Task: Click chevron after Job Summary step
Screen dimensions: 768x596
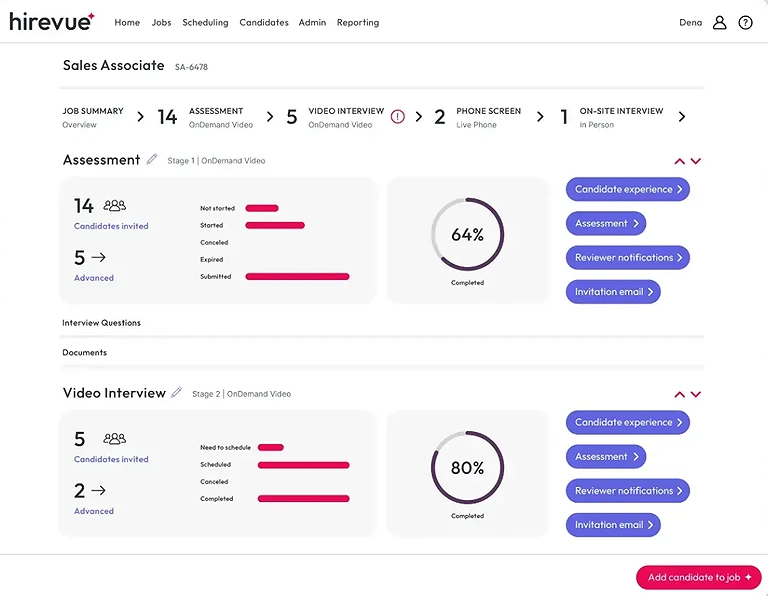Action: click(x=141, y=117)
